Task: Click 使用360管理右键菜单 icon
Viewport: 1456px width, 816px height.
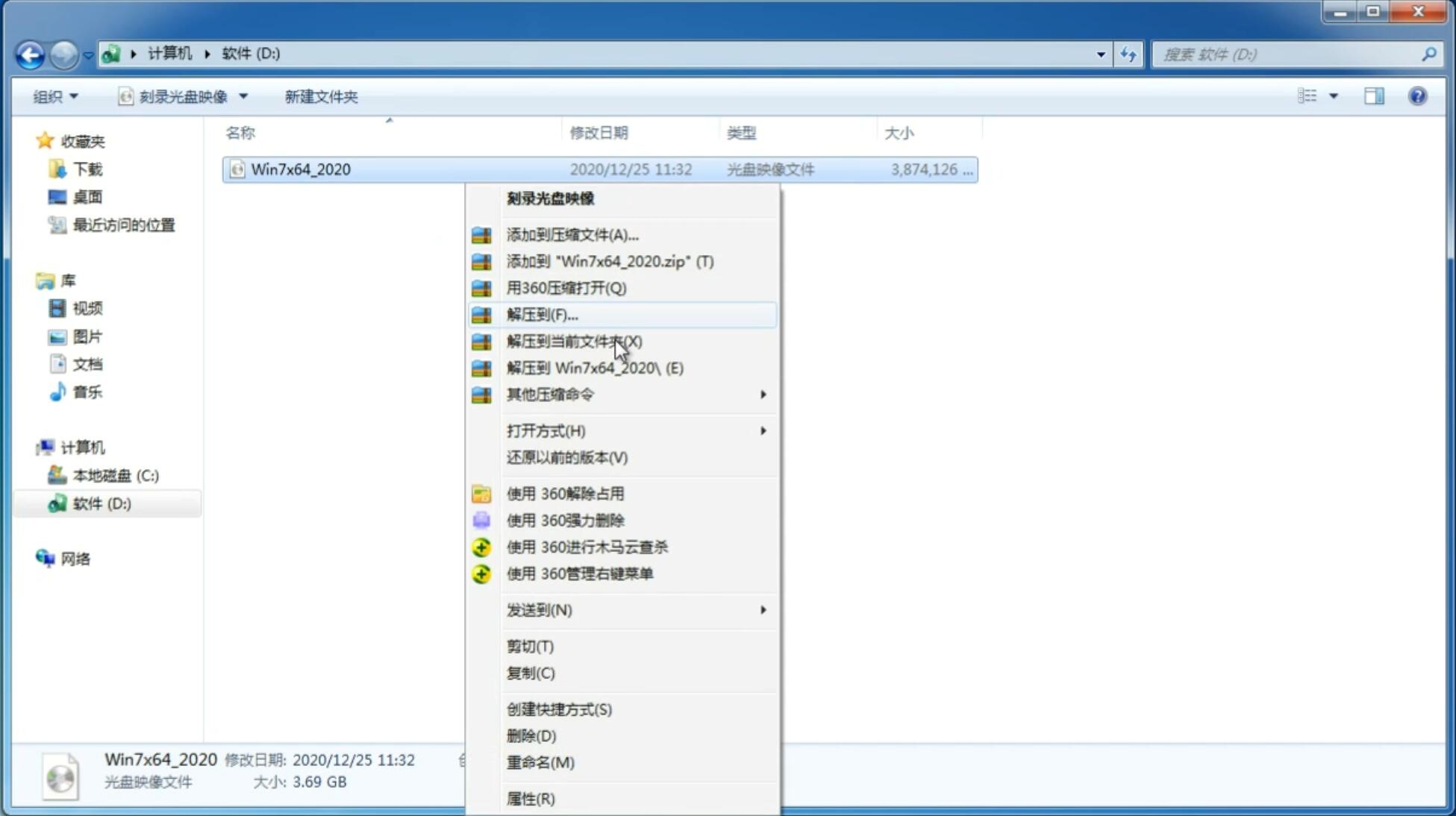Action: tap(480, 573)
